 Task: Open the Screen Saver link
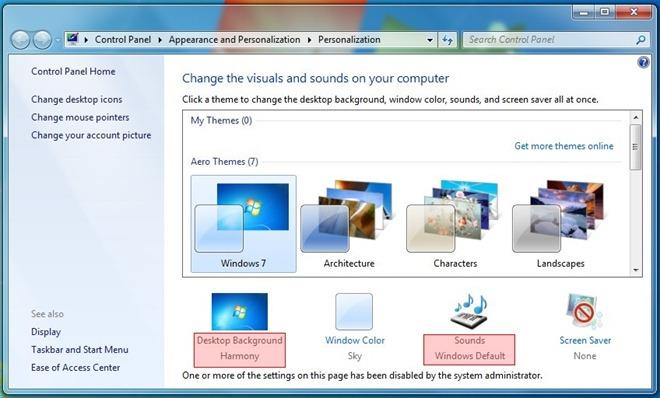click(x=585, y=340)
